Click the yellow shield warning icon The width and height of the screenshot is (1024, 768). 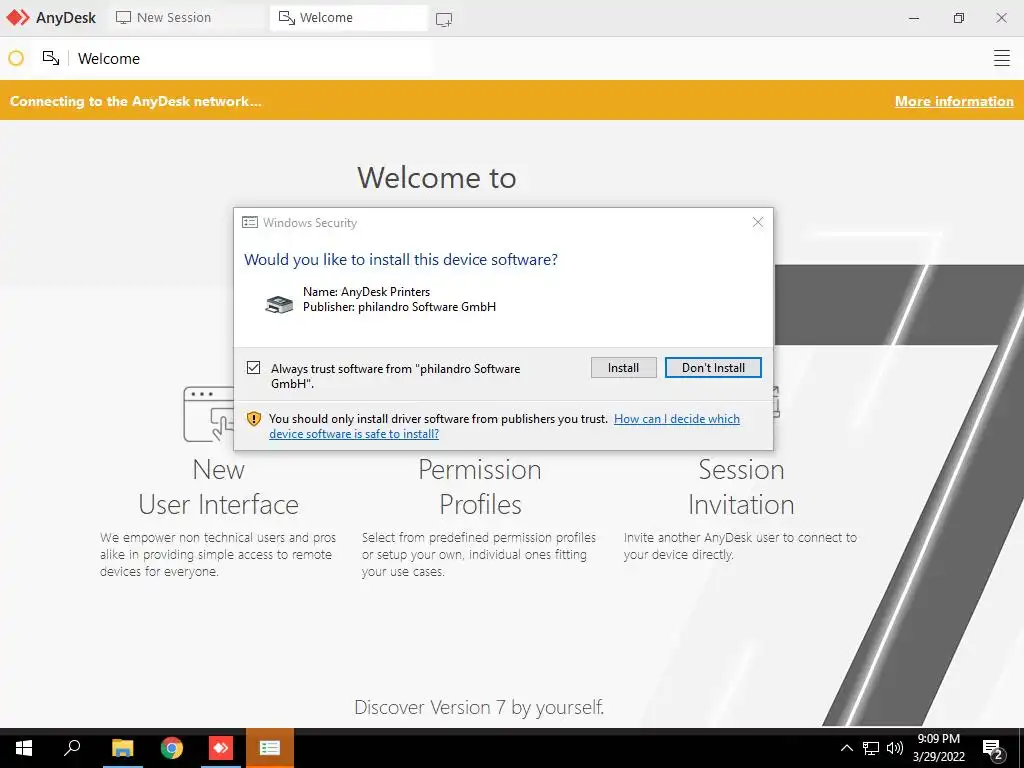click(x=254, y=419)
